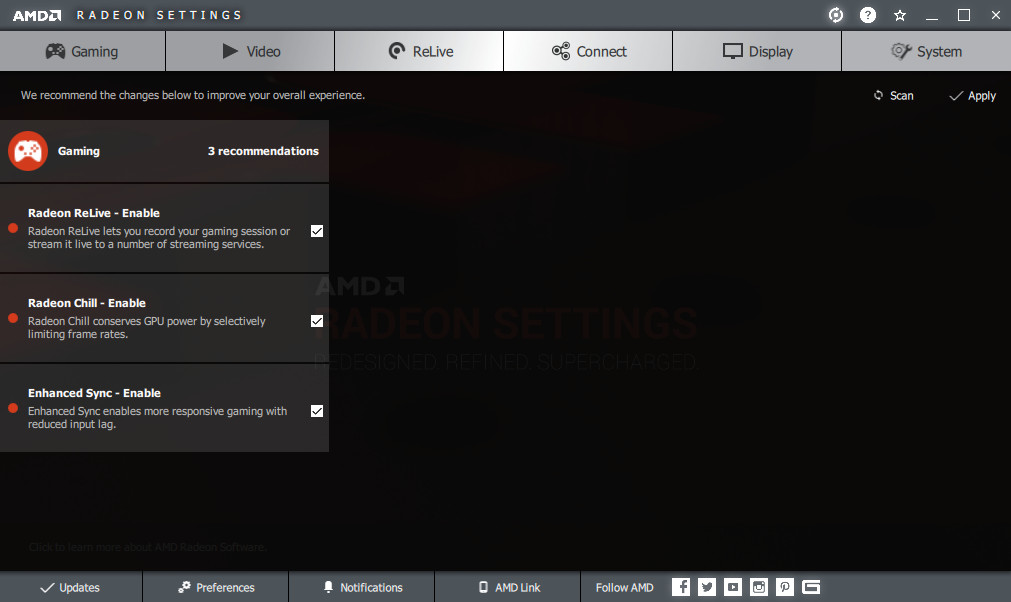Click Apply to accept recommendations
1011x602 pixels.
pyautogui.click(x=972, y=96)
